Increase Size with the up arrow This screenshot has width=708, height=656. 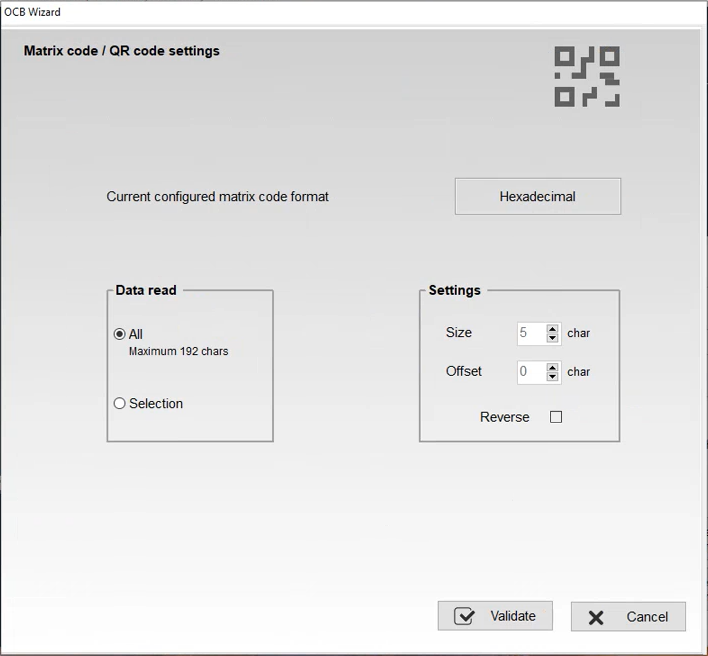tap(553, 328)
